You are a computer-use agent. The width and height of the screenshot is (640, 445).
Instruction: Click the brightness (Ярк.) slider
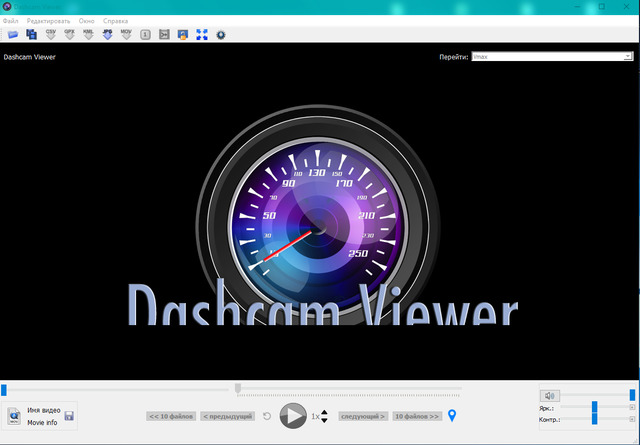[x=595, y=408]
